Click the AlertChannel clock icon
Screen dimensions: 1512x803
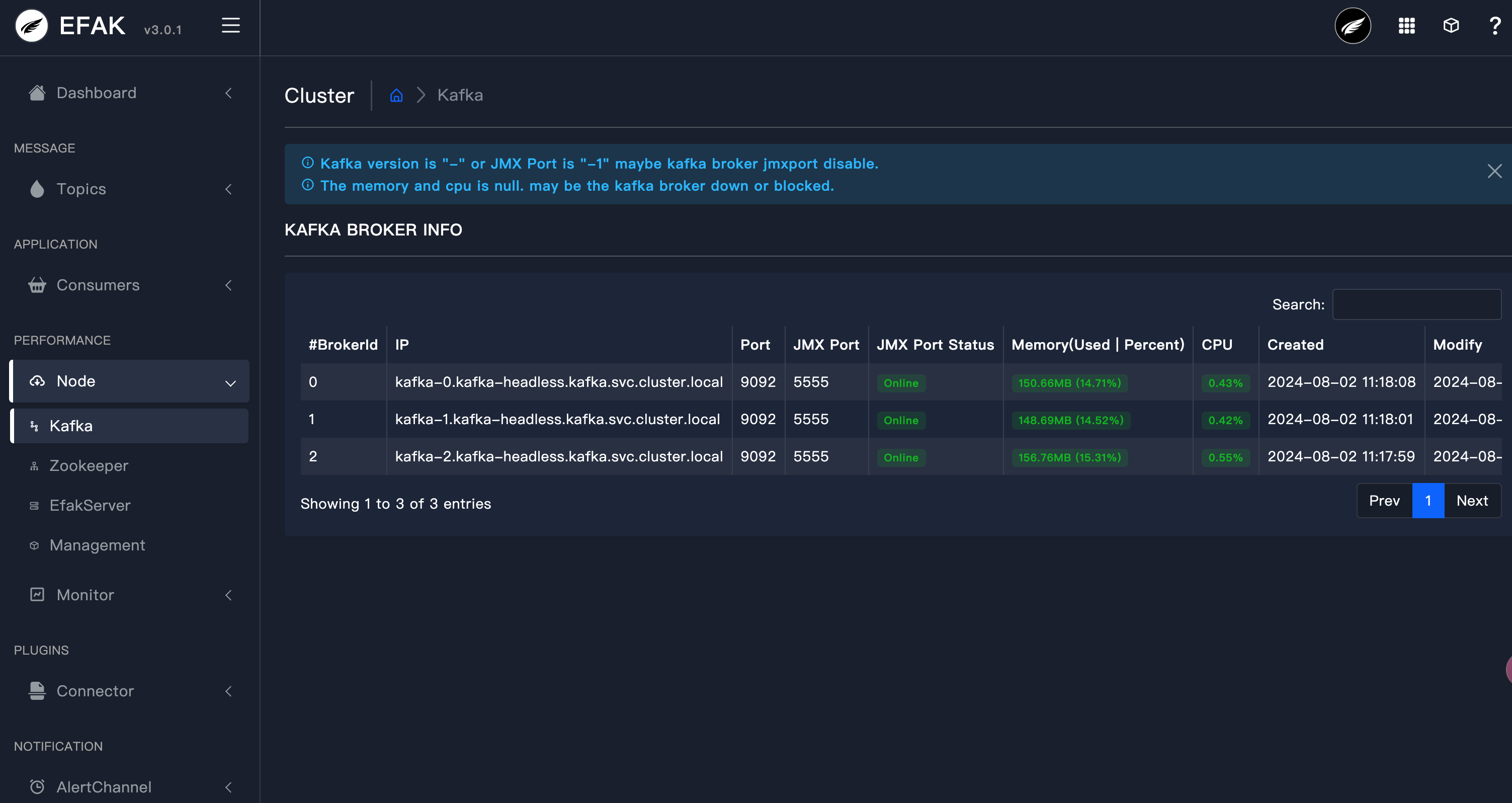point(37,786)
